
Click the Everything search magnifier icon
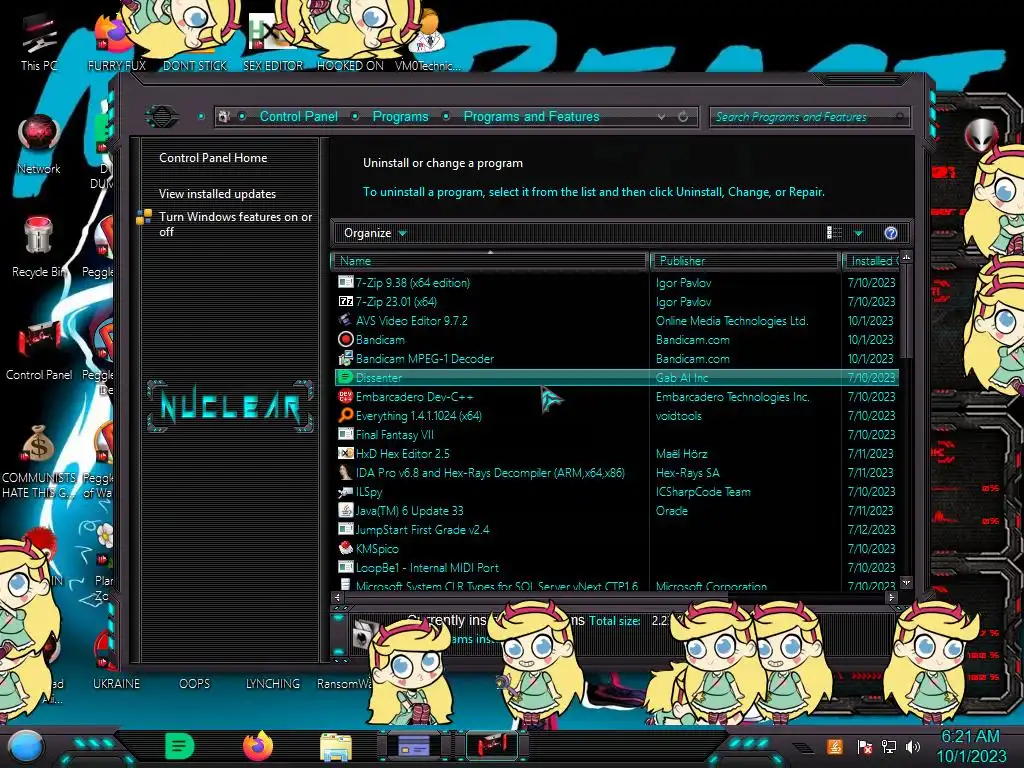(345, 415)
